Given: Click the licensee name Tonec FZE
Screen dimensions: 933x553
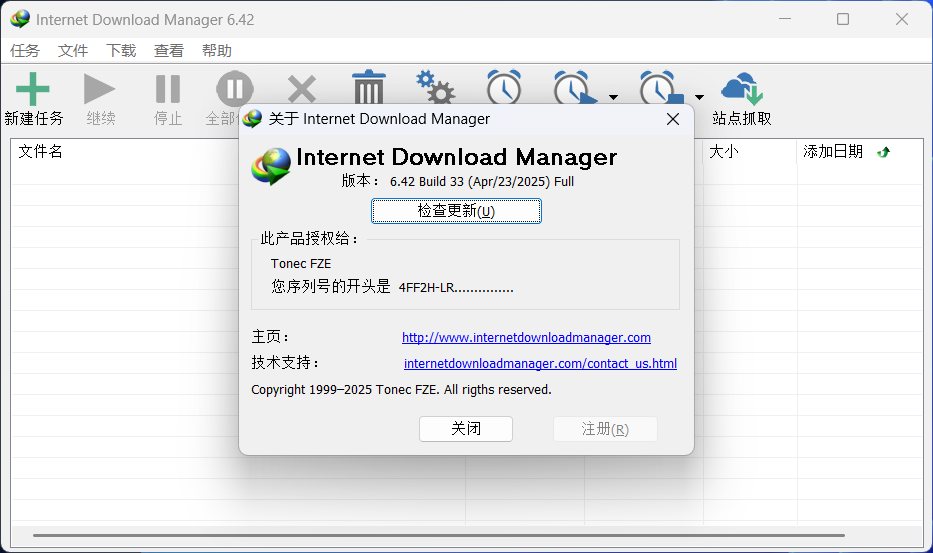Looking at the screenshot, I should [x=301, y=264].
